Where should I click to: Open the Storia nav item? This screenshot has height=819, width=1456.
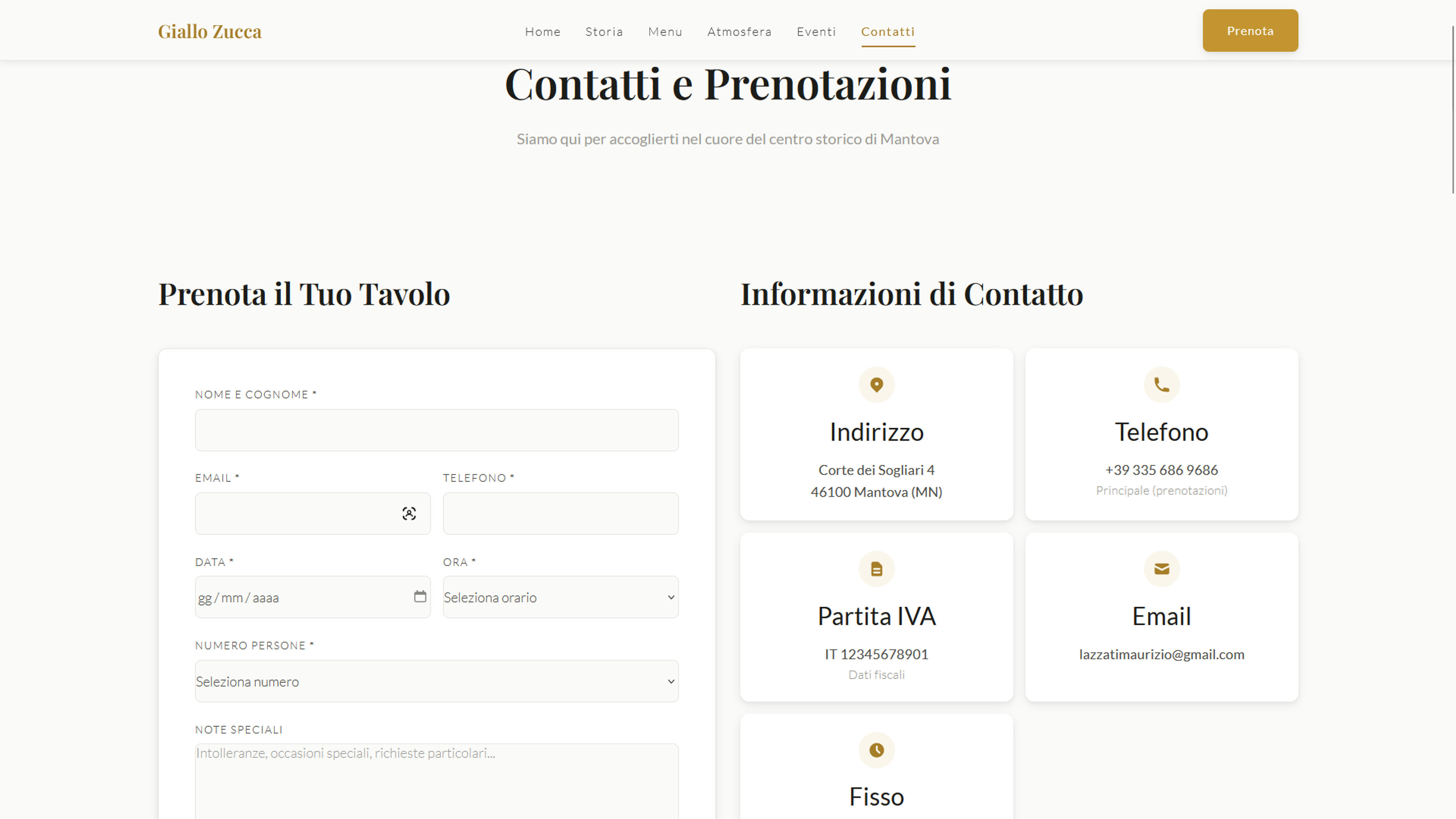pos(604,31)
